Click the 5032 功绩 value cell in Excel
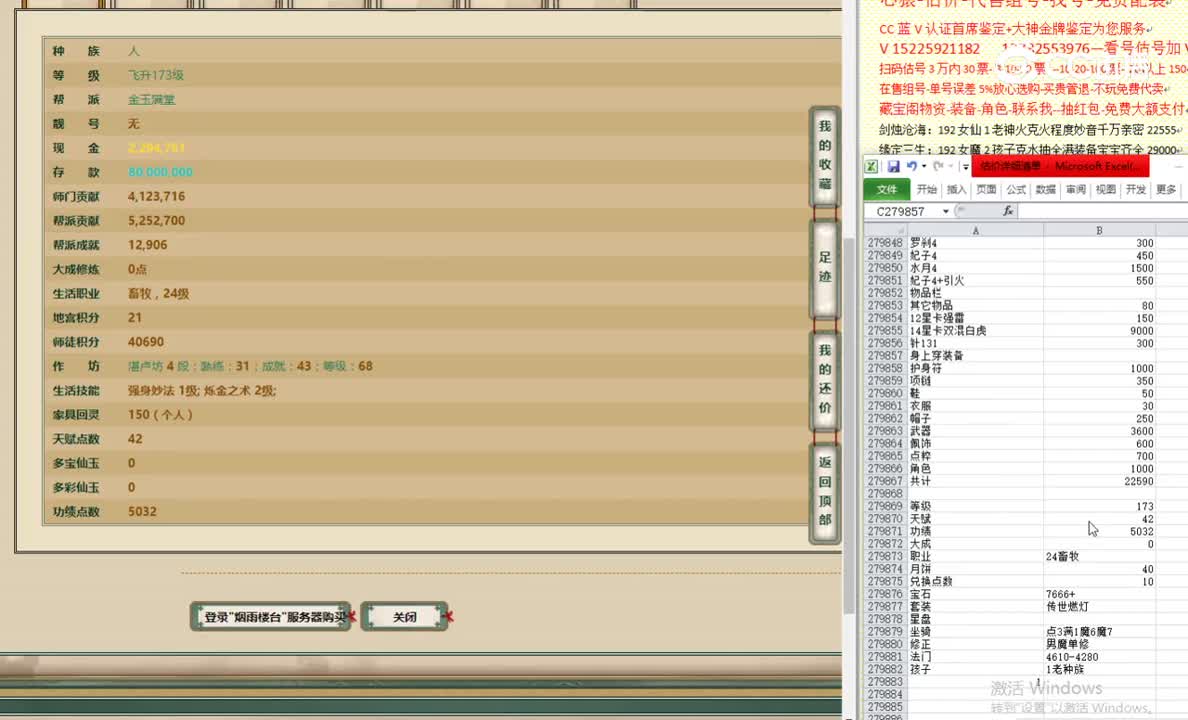Screen dimensions: 1188x720 (1099, 531)
